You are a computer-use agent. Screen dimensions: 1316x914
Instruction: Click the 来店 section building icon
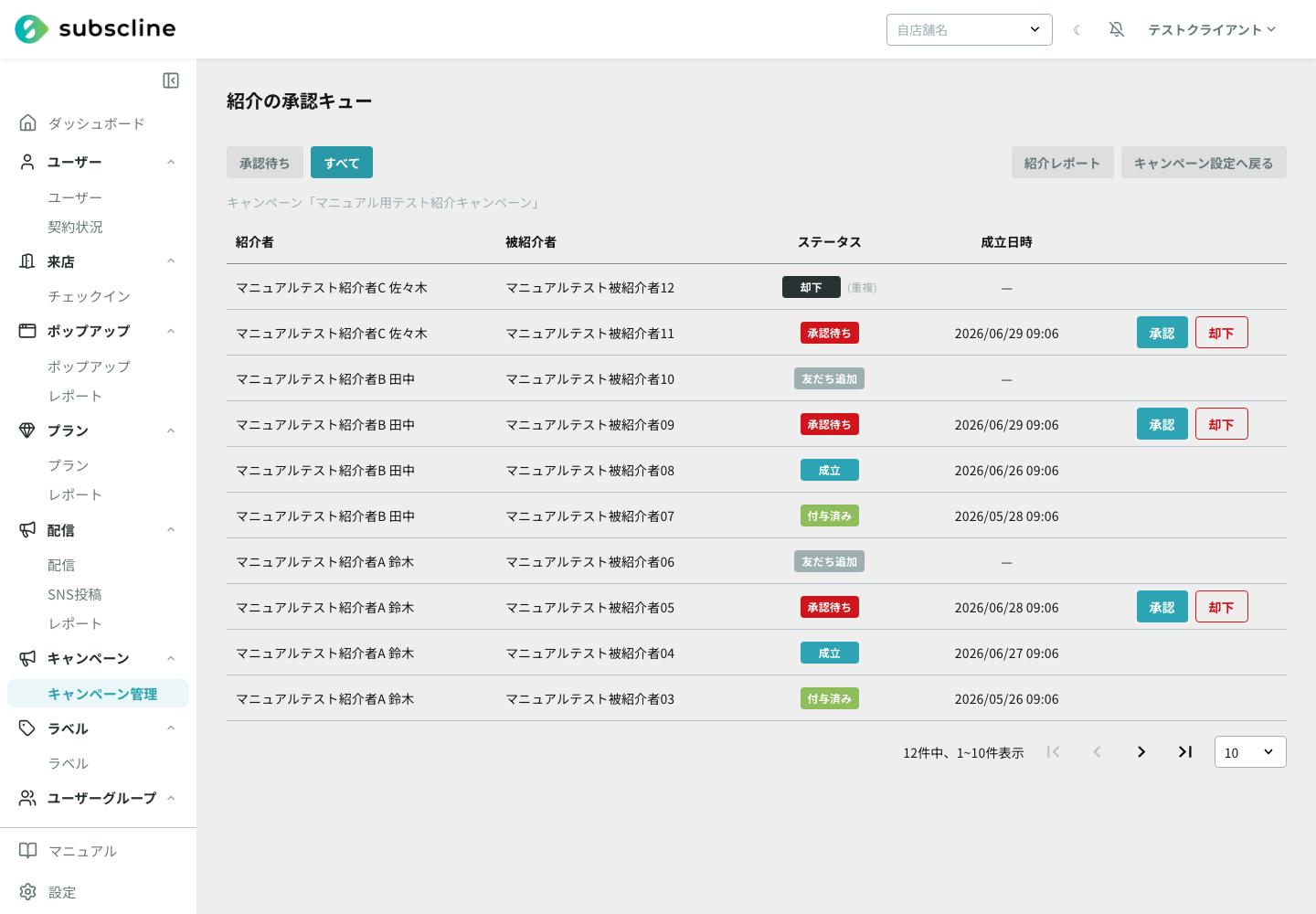tap(27, 261)
